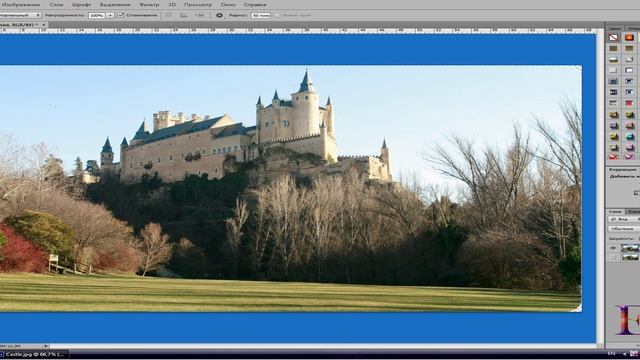640x360 pixels.
Task: Toggle the Сглаживание checkbox
Action: click(121, 15)
